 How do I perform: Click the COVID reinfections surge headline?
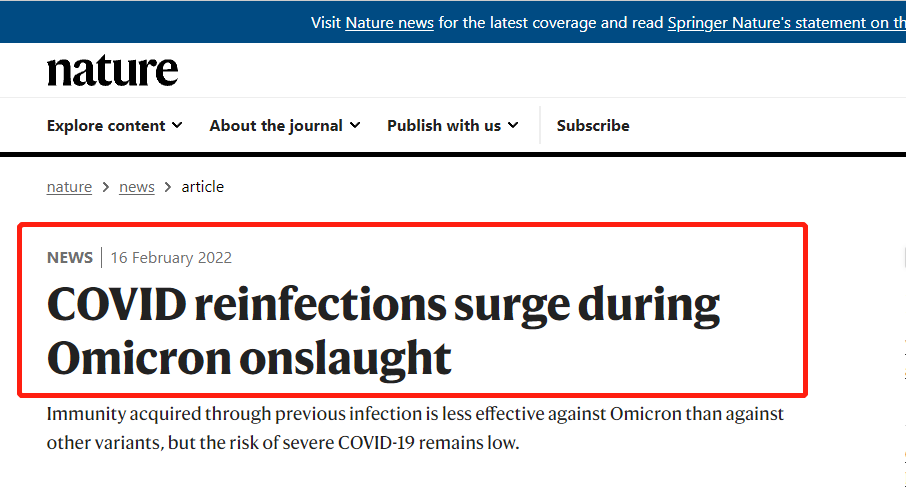click(383, 331)
